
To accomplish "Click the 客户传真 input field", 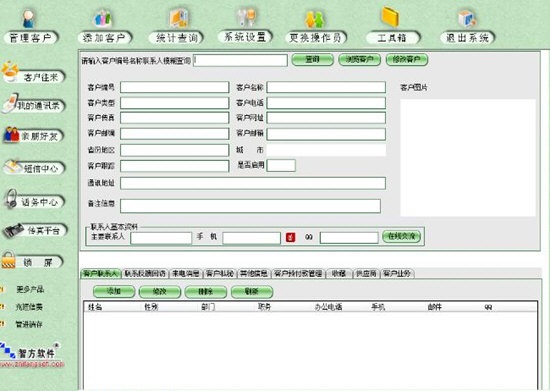I will pos(175,118).
